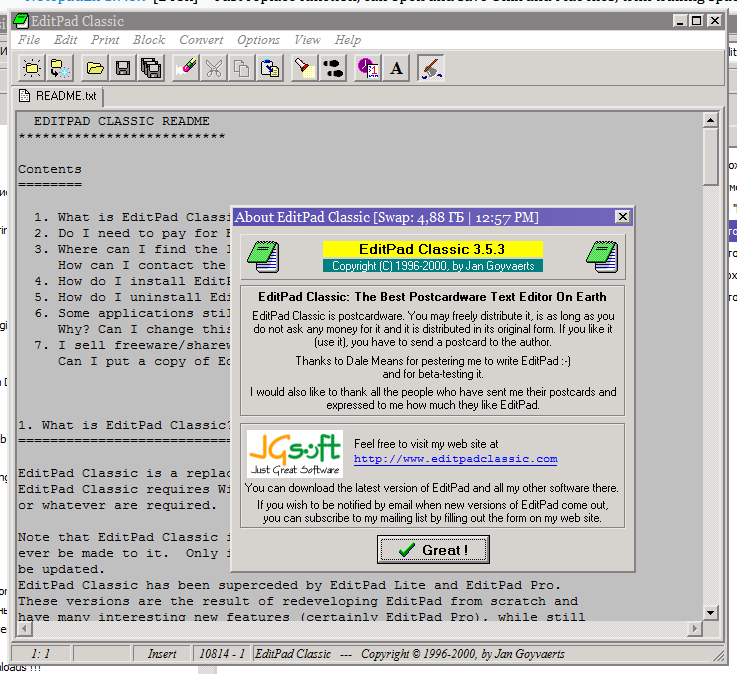Save the file with the floppy disk icon

[123, 69]
